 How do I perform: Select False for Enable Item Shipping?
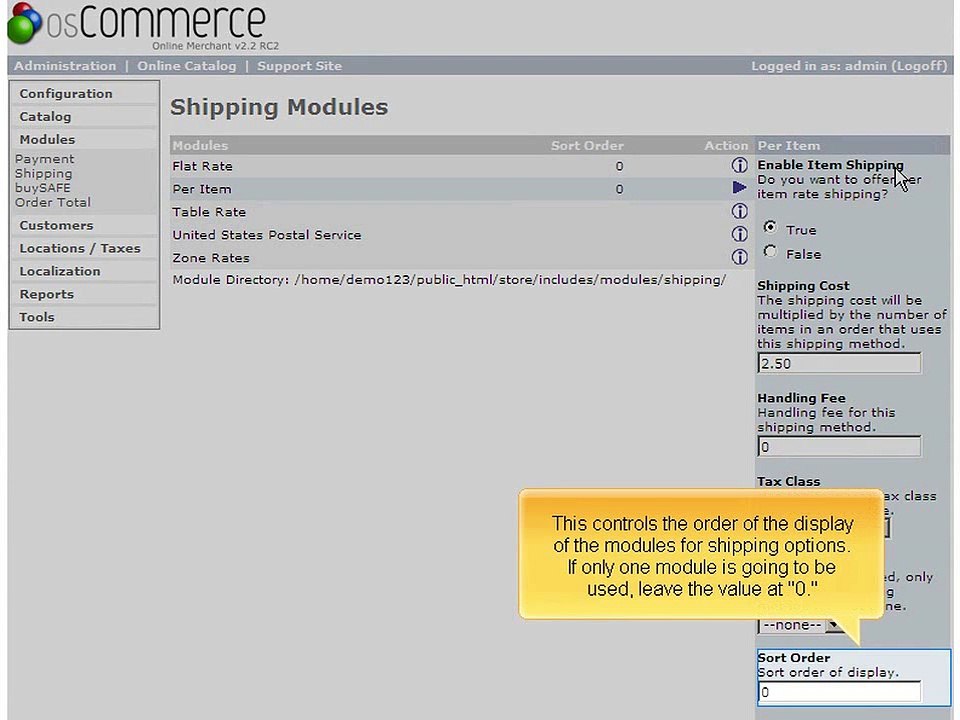click(x=770, y=252)
